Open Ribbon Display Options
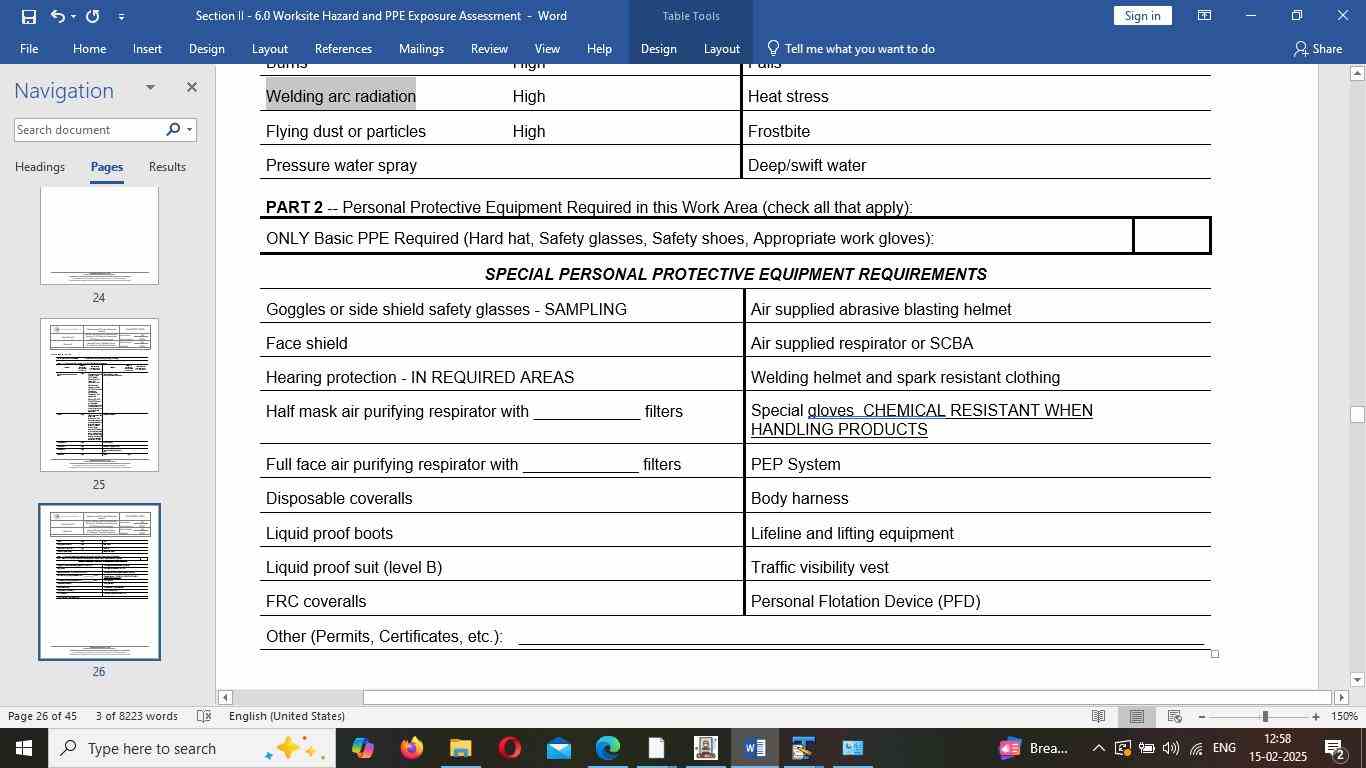1366x768 pixels. [1205, 16]
